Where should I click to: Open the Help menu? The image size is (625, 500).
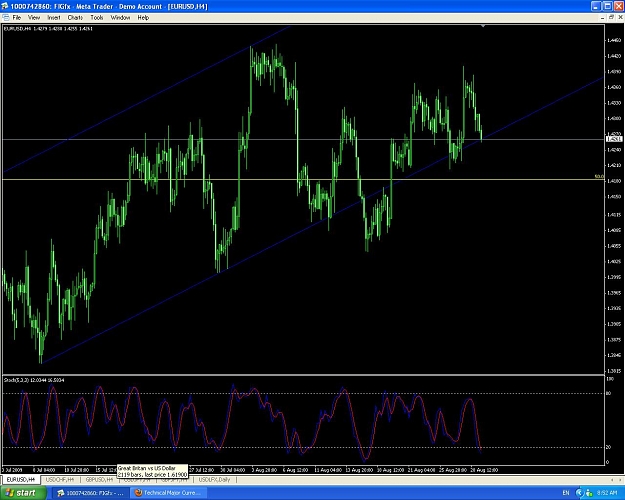coord(143,18)
